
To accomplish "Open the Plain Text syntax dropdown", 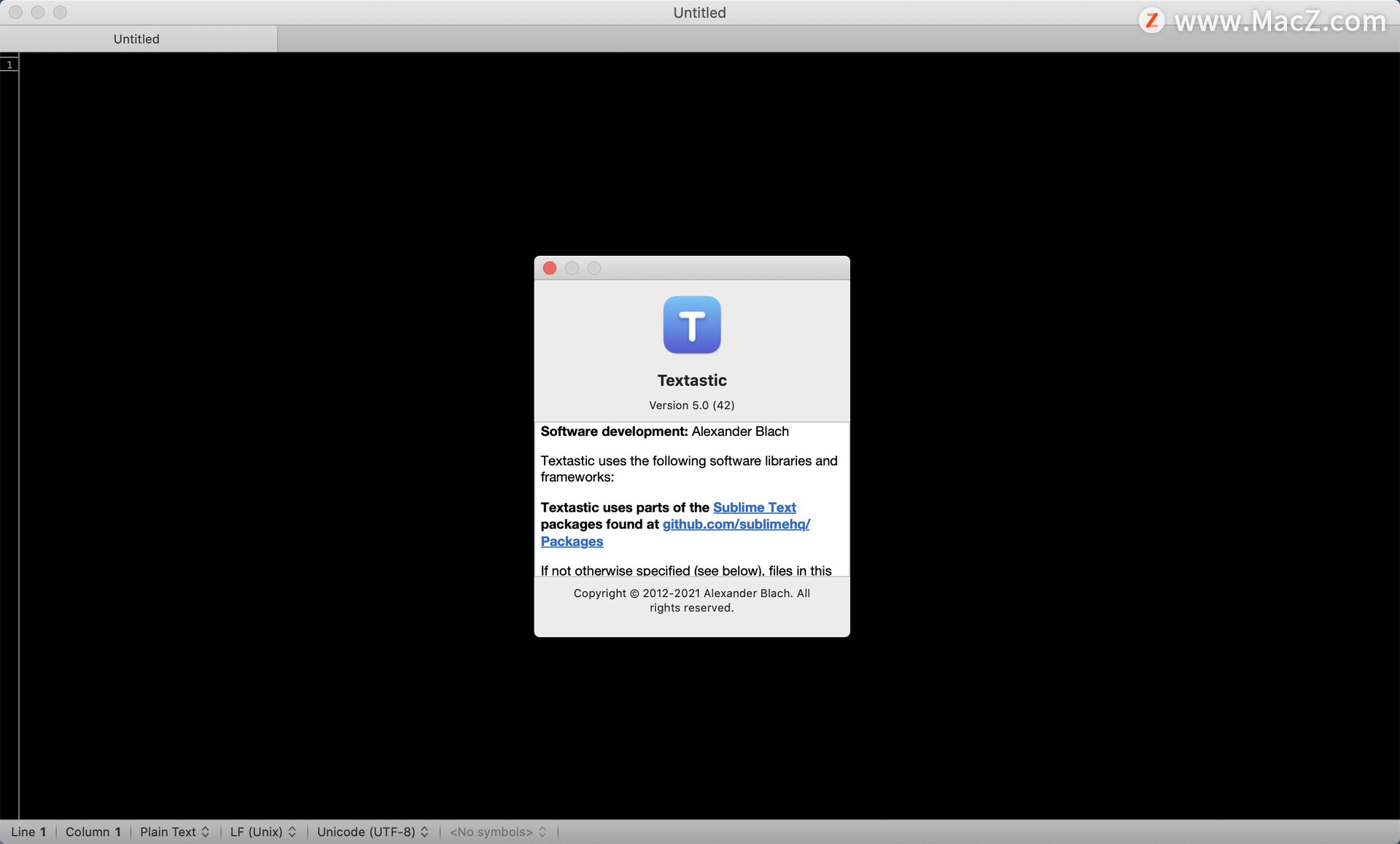I will (x=174, y=832).
